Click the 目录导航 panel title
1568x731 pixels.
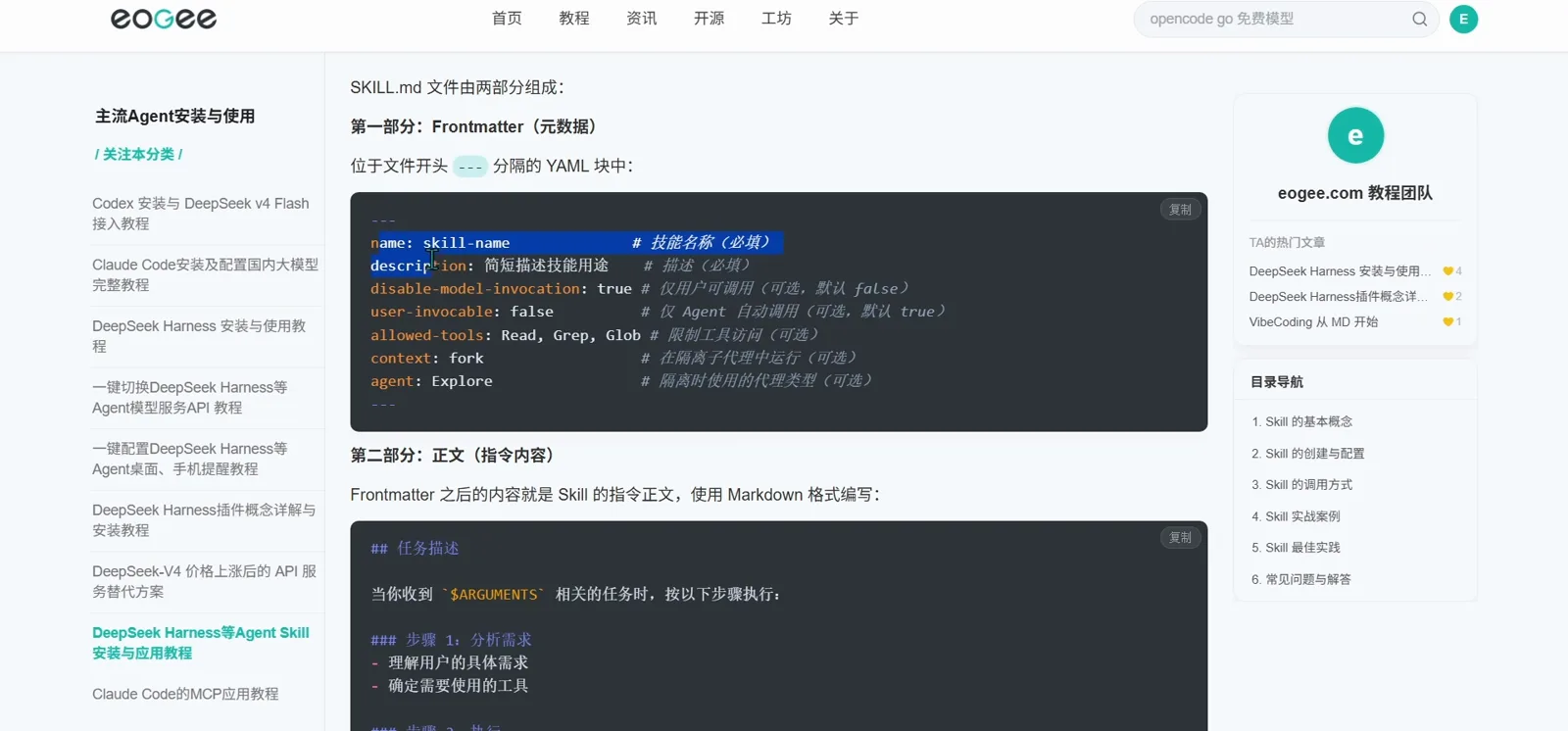pos(1277,382)
